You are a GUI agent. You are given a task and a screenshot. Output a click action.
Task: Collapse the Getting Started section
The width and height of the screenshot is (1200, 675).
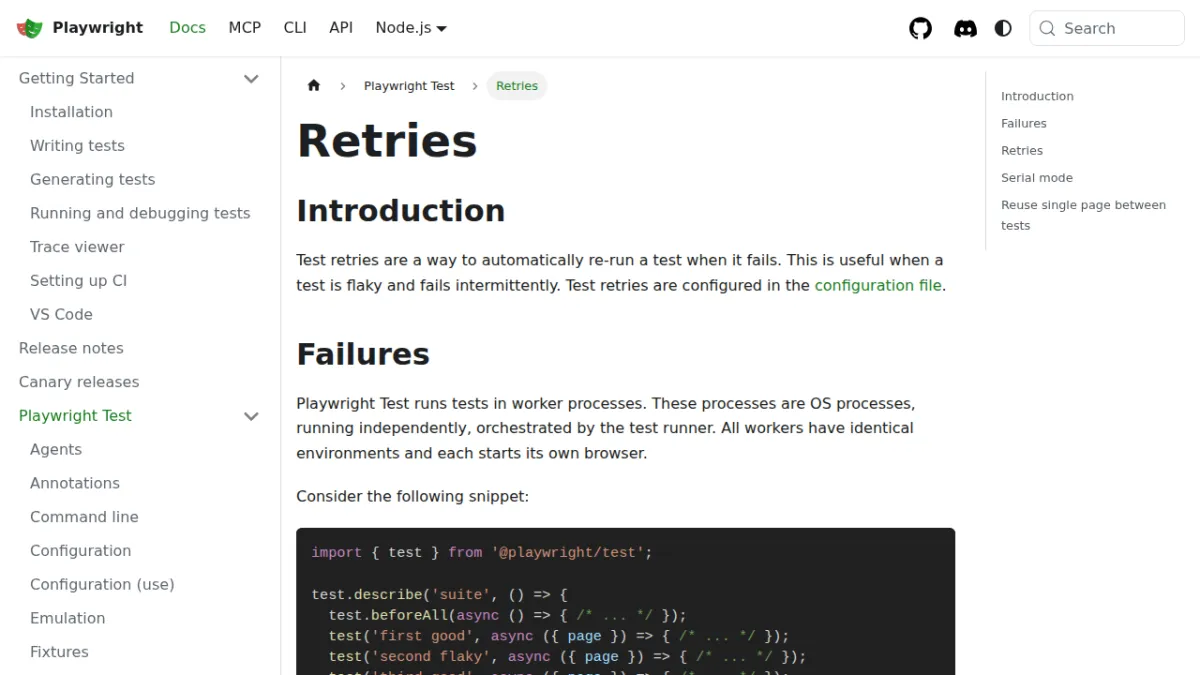[251, 78]
